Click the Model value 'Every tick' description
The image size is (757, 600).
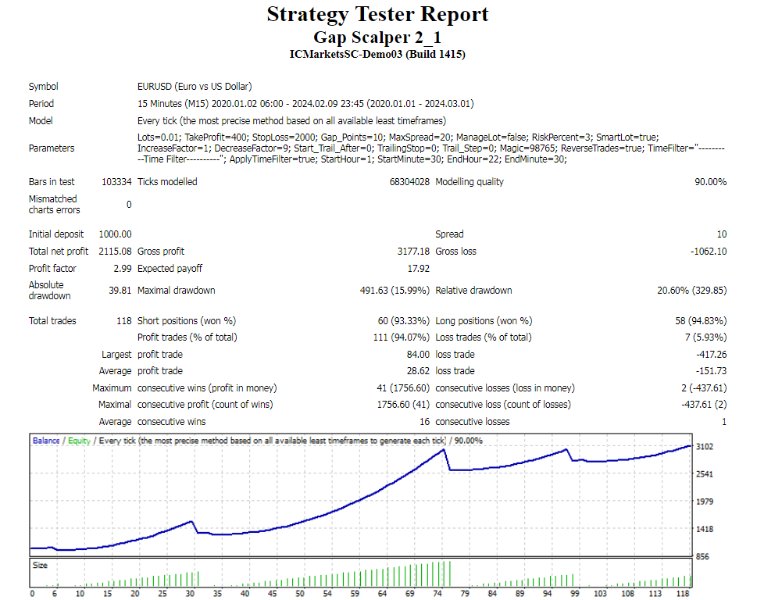pyautogui.click(x=292, y=121)
